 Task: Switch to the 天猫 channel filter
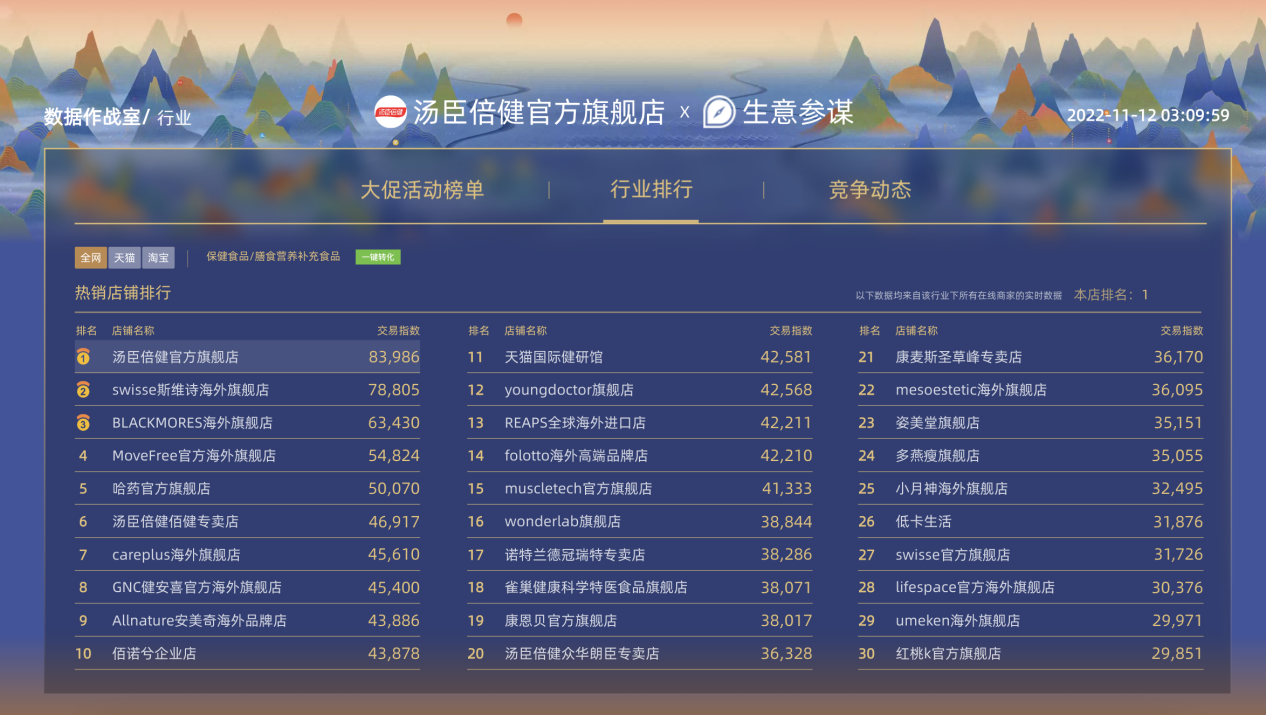pos(124,257)
